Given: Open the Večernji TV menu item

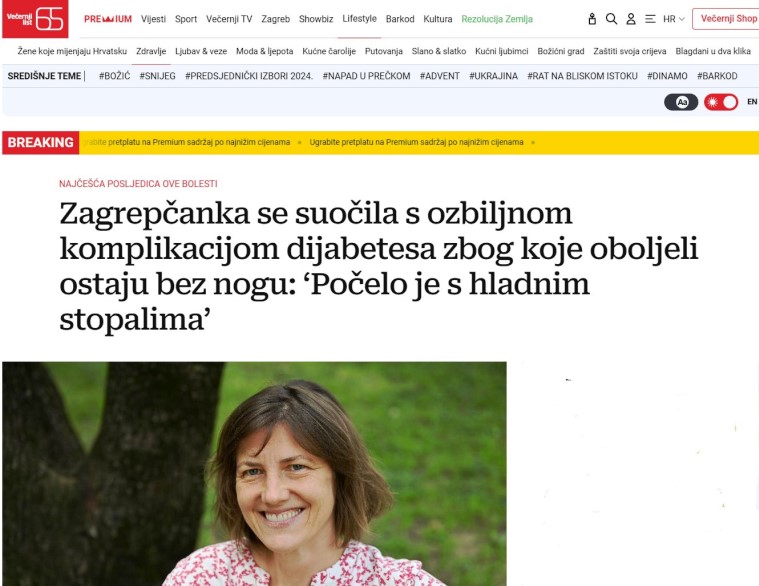Looking at the screenshot, I should click(x=229, y=19).
